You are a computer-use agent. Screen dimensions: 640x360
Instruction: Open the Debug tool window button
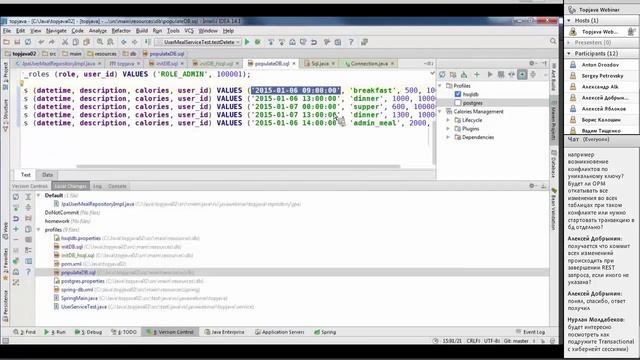89,332
